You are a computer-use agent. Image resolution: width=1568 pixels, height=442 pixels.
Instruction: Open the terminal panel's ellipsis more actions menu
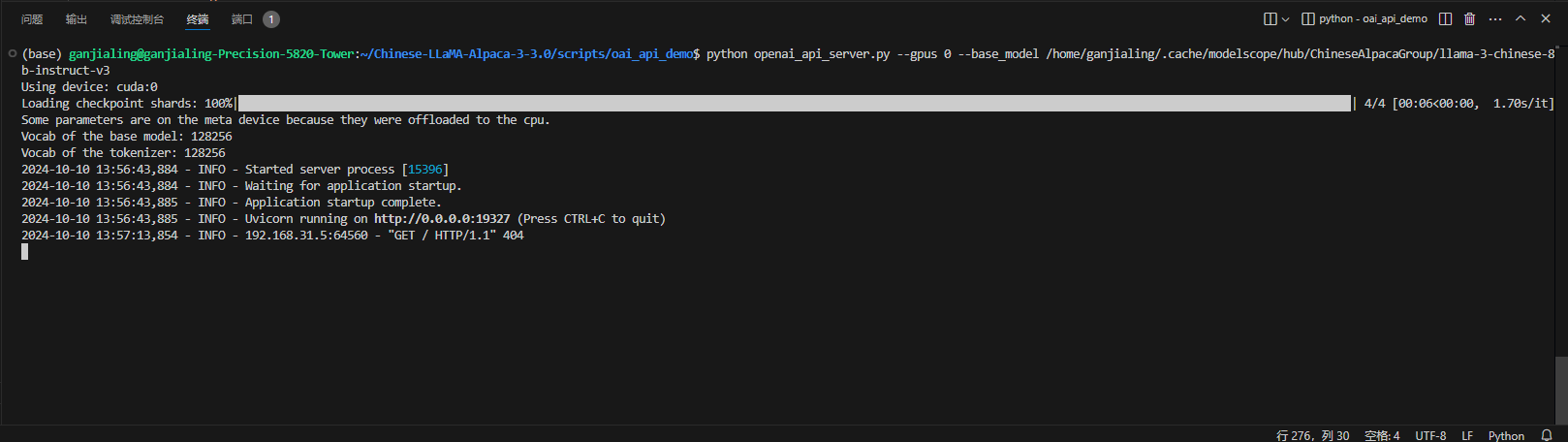pos(1495,18)
